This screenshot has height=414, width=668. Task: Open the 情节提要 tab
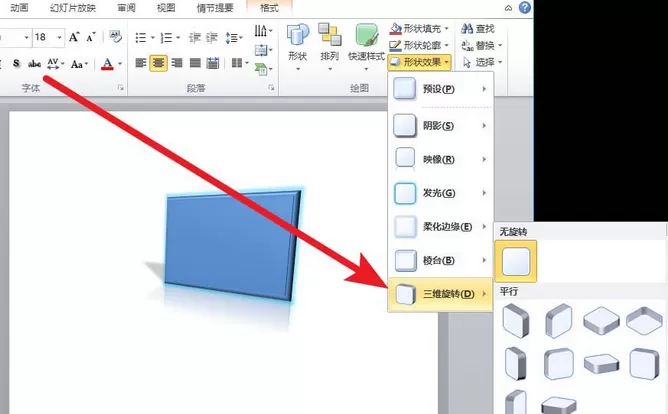pyautogui.click(x=215, y=7)
